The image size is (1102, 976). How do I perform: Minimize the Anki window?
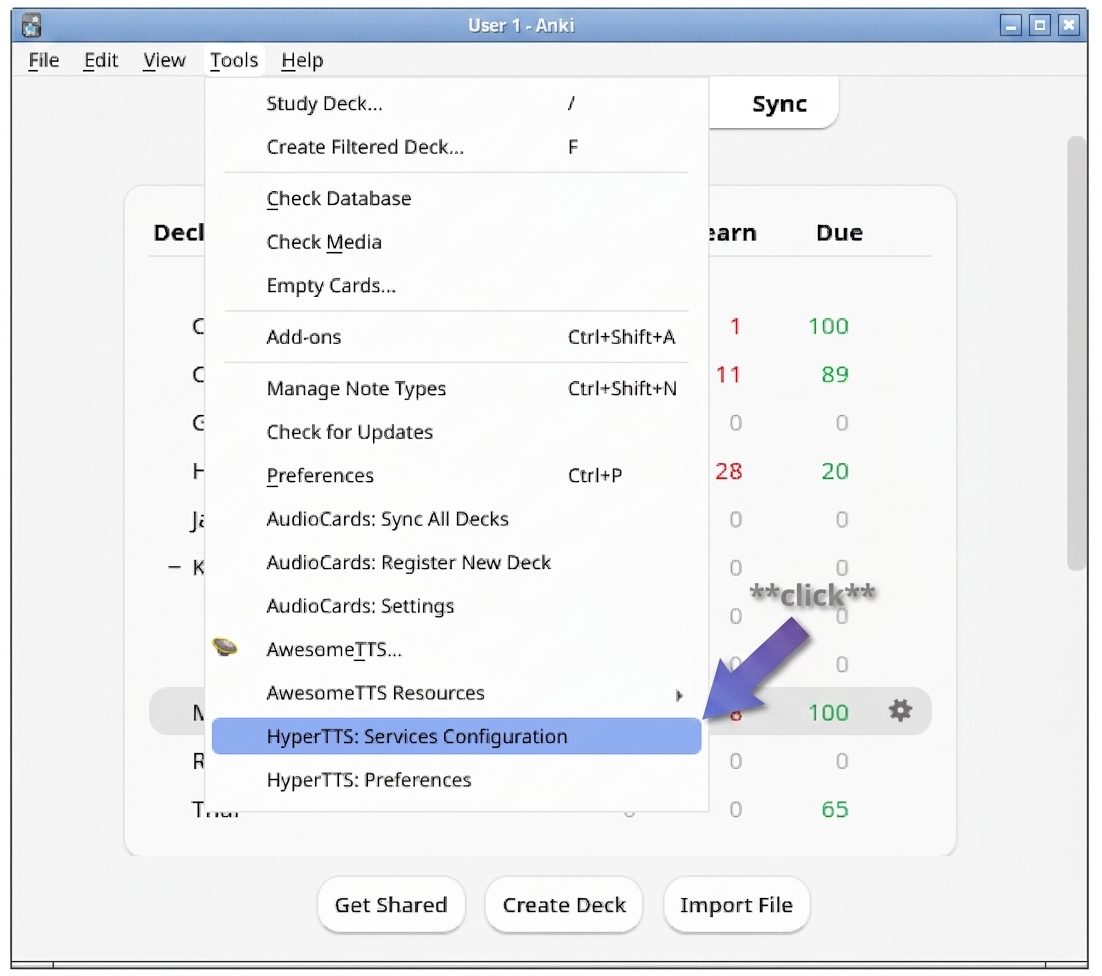[x=1011, y=26]
